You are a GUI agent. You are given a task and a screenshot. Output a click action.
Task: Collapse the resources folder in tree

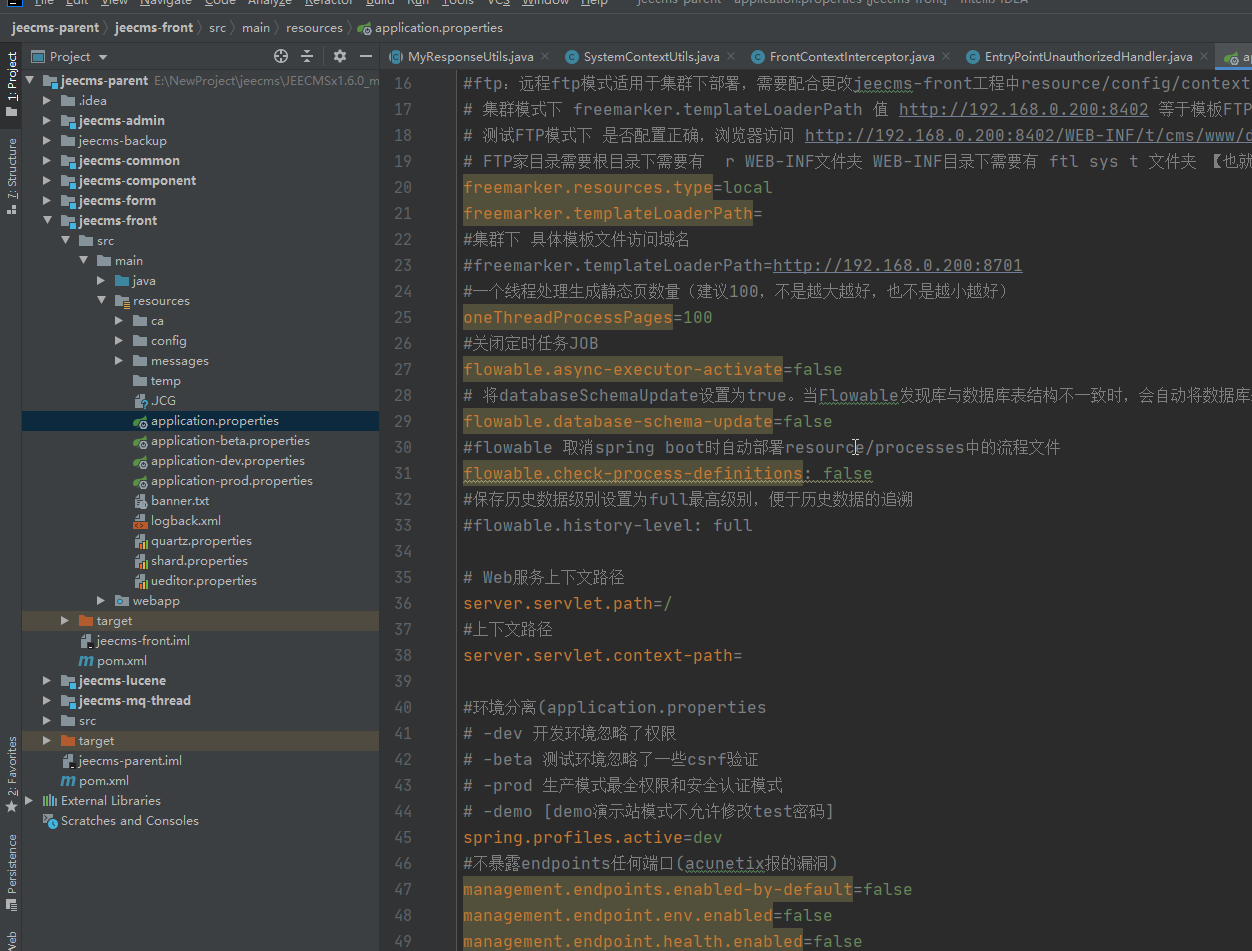pyautogui.click(x=102, y=301)
